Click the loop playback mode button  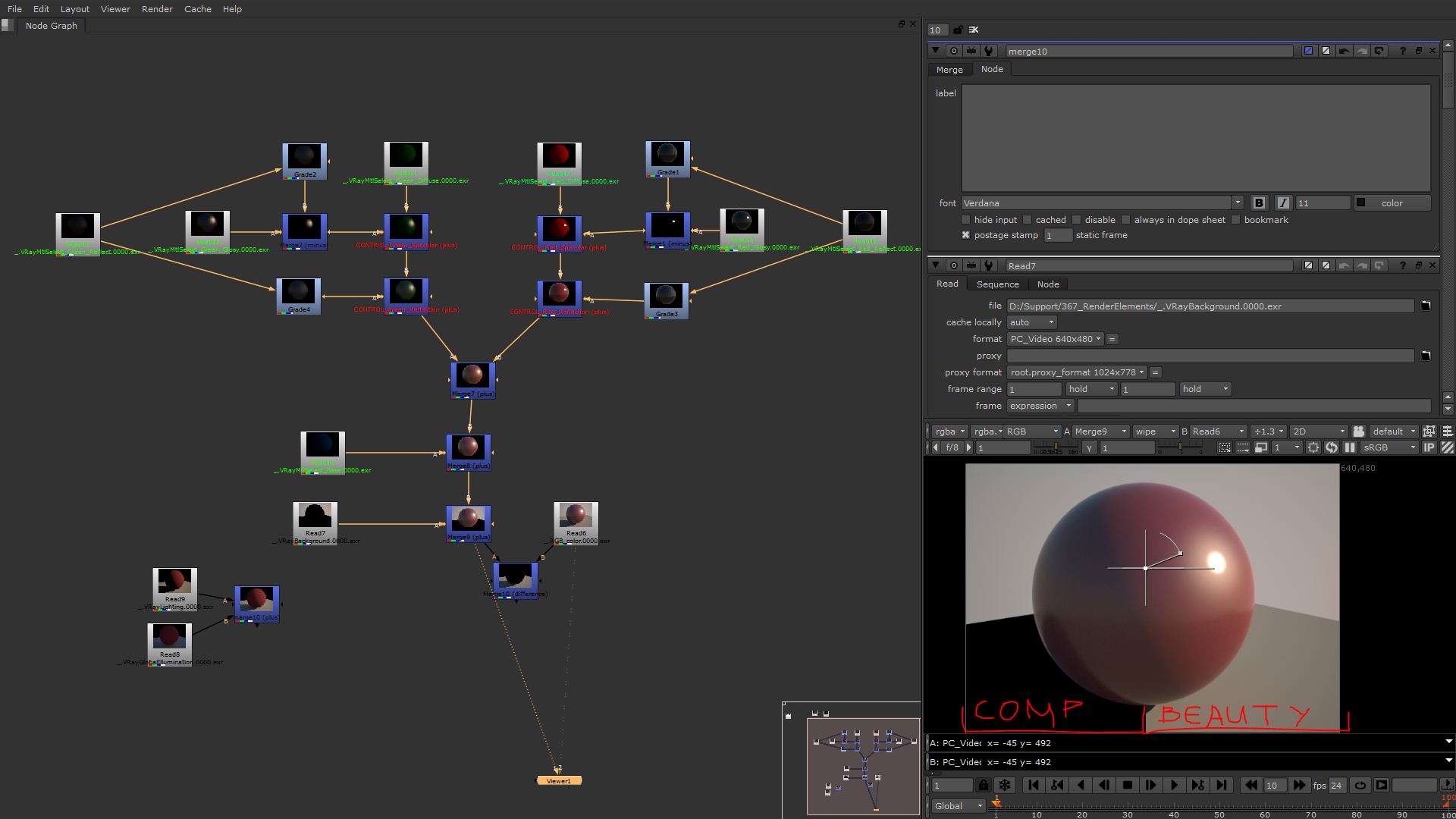pos(1360,785)
